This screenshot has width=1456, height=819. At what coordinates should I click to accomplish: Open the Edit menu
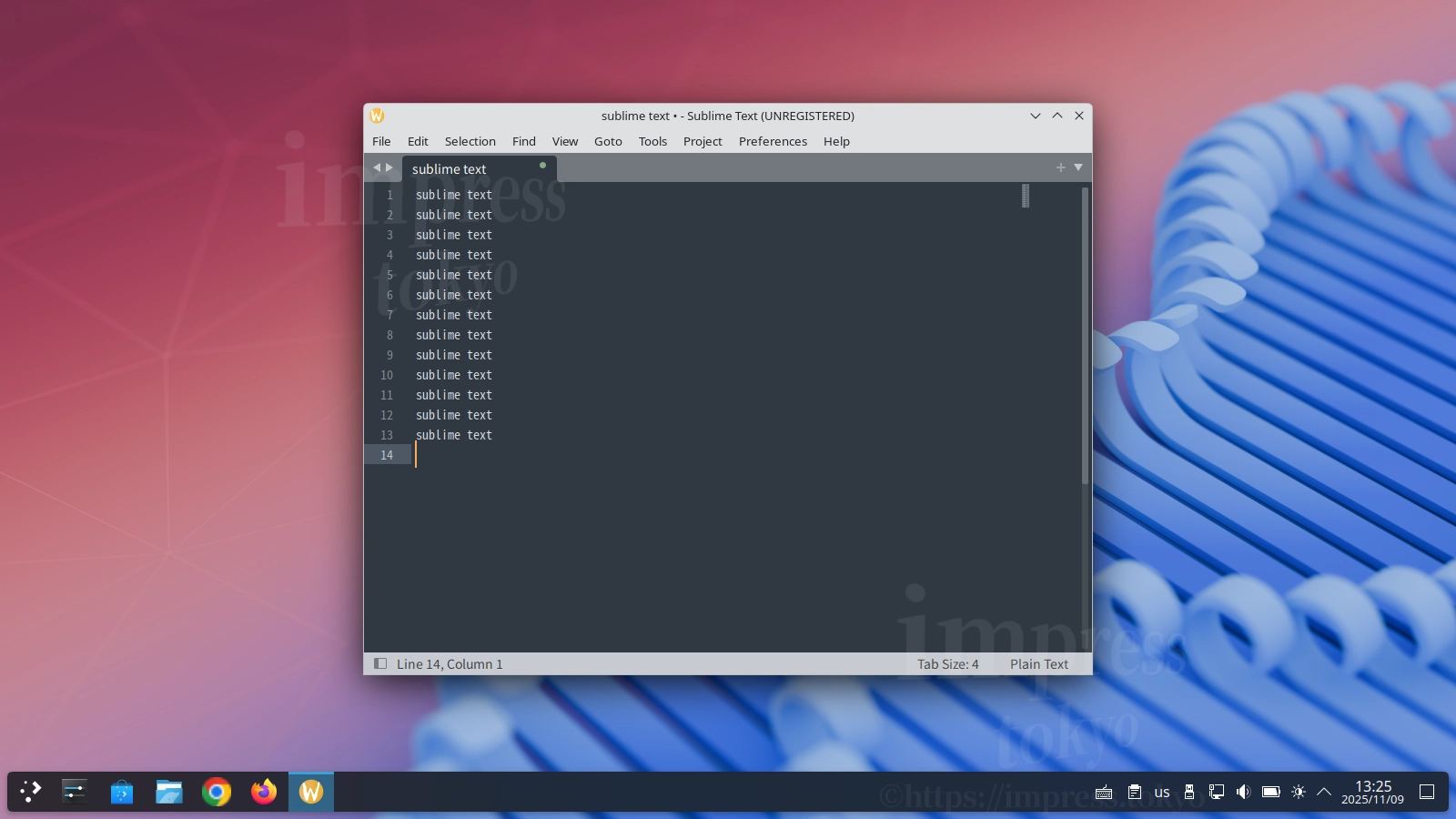pos(418,141)
